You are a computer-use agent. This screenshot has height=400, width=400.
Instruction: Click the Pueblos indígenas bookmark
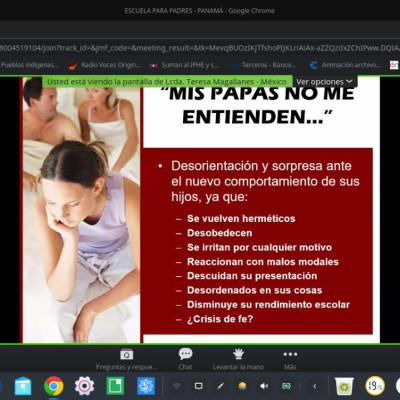pyautogui.click(x=29, y=65)
